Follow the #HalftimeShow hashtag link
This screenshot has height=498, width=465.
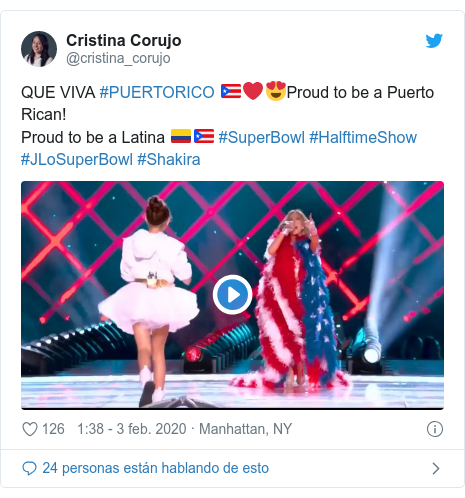(x=363, y=137)
